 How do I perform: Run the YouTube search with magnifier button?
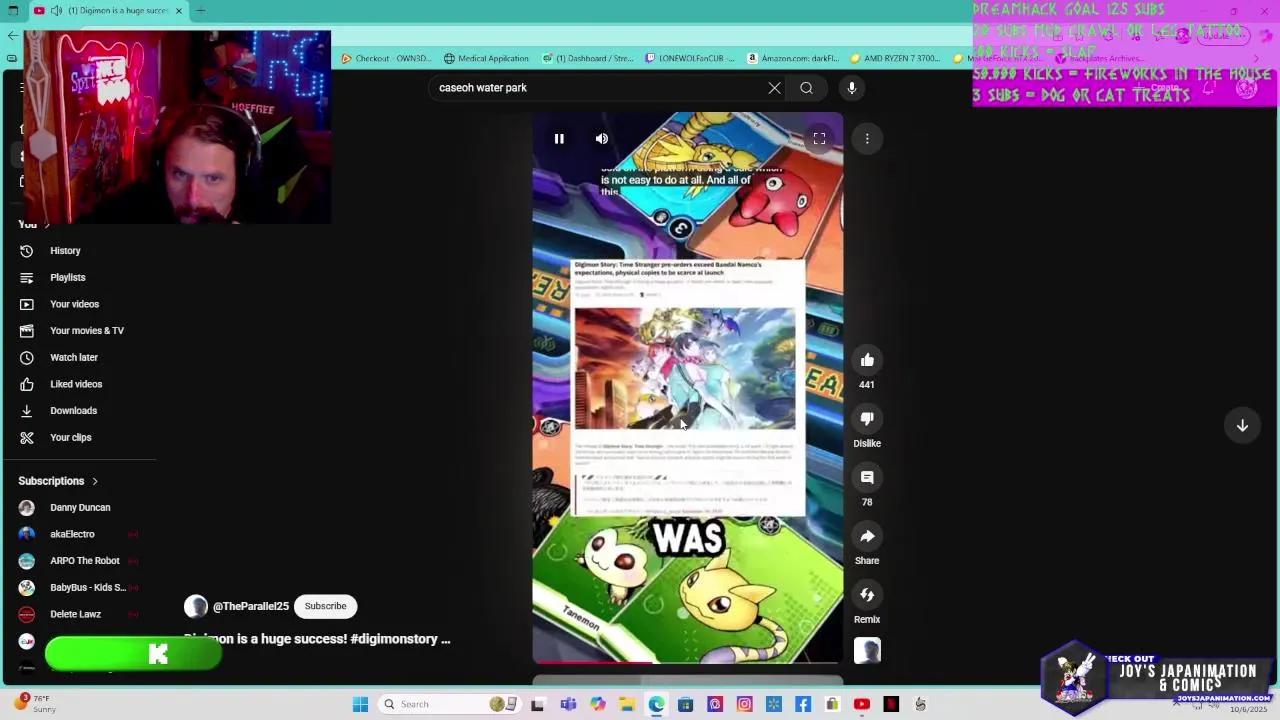coord(806,88)
